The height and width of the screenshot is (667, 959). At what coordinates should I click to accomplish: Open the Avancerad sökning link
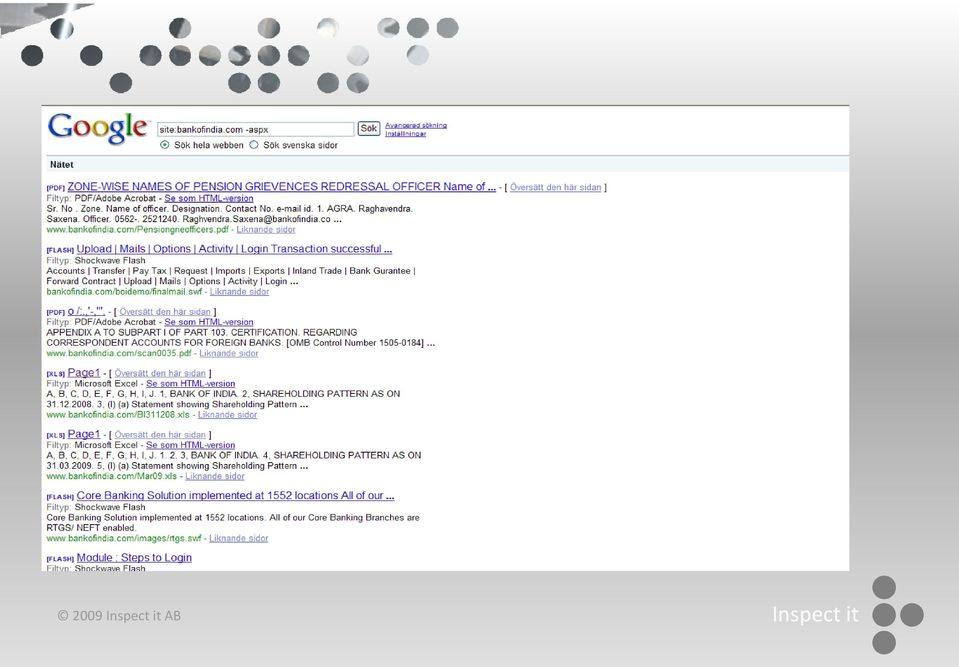point(416,125)
